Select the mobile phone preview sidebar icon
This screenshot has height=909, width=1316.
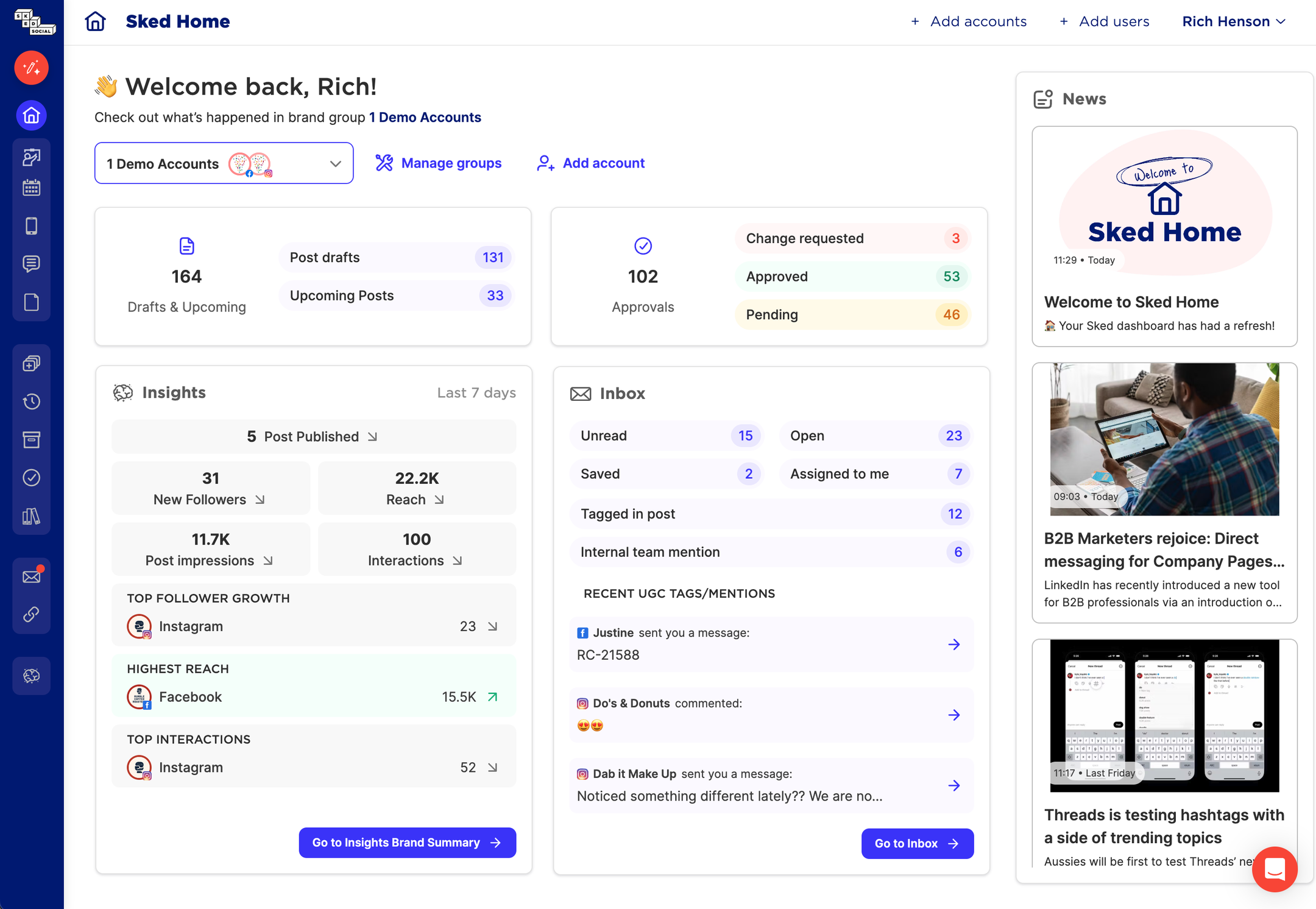click(x=32, y=226)
